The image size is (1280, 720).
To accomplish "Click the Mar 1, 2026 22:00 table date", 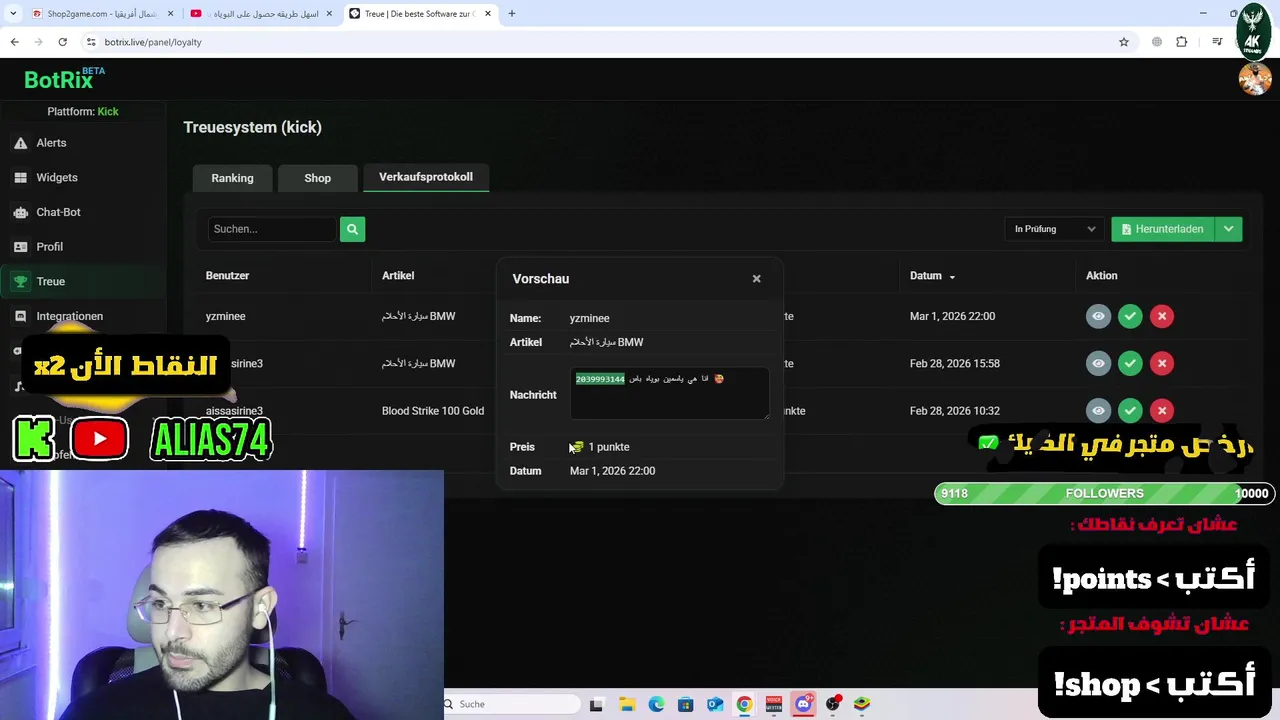I will click(x=952, y=316).
